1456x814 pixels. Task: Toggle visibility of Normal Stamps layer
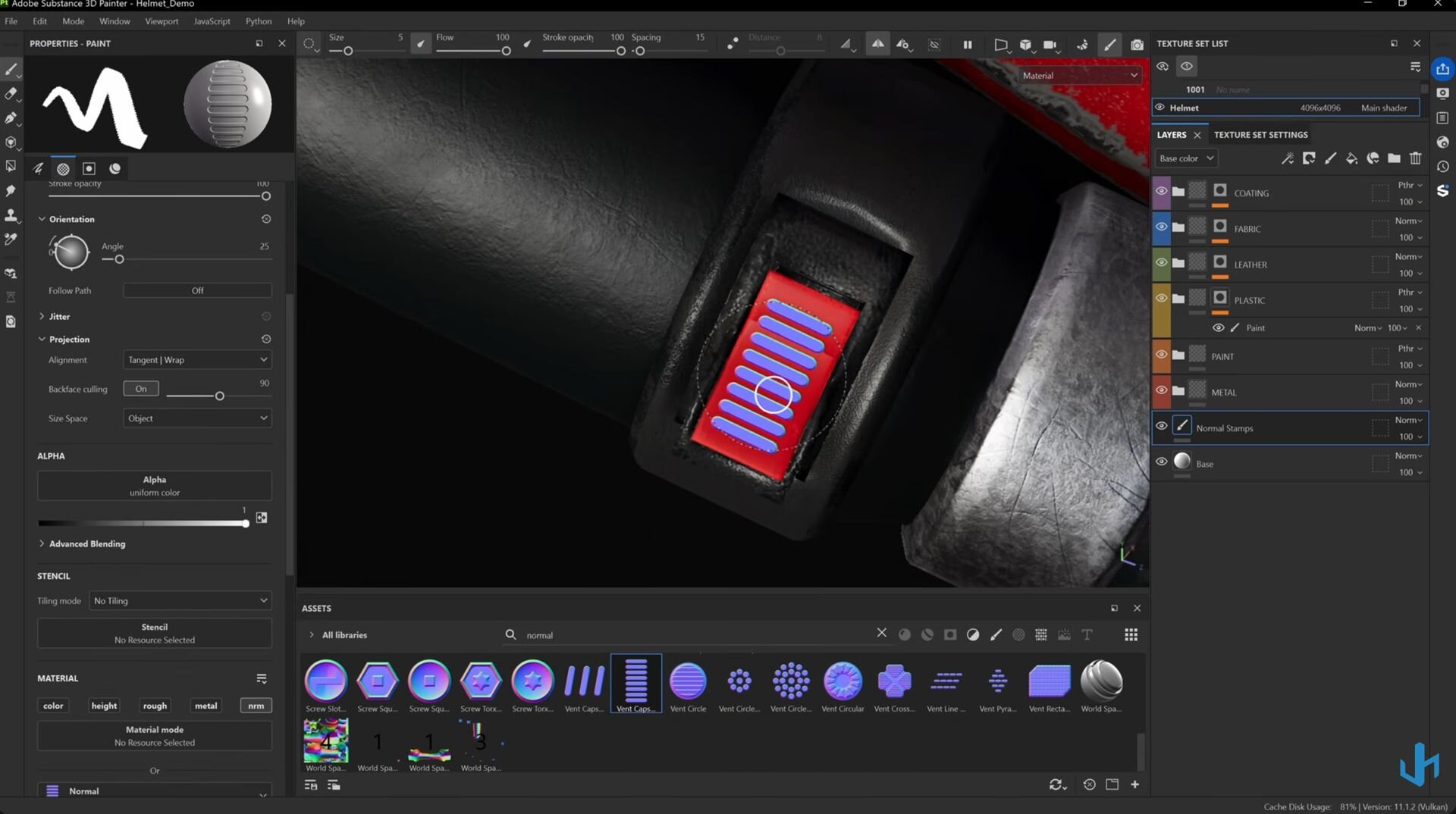[x=1161, y=426]
